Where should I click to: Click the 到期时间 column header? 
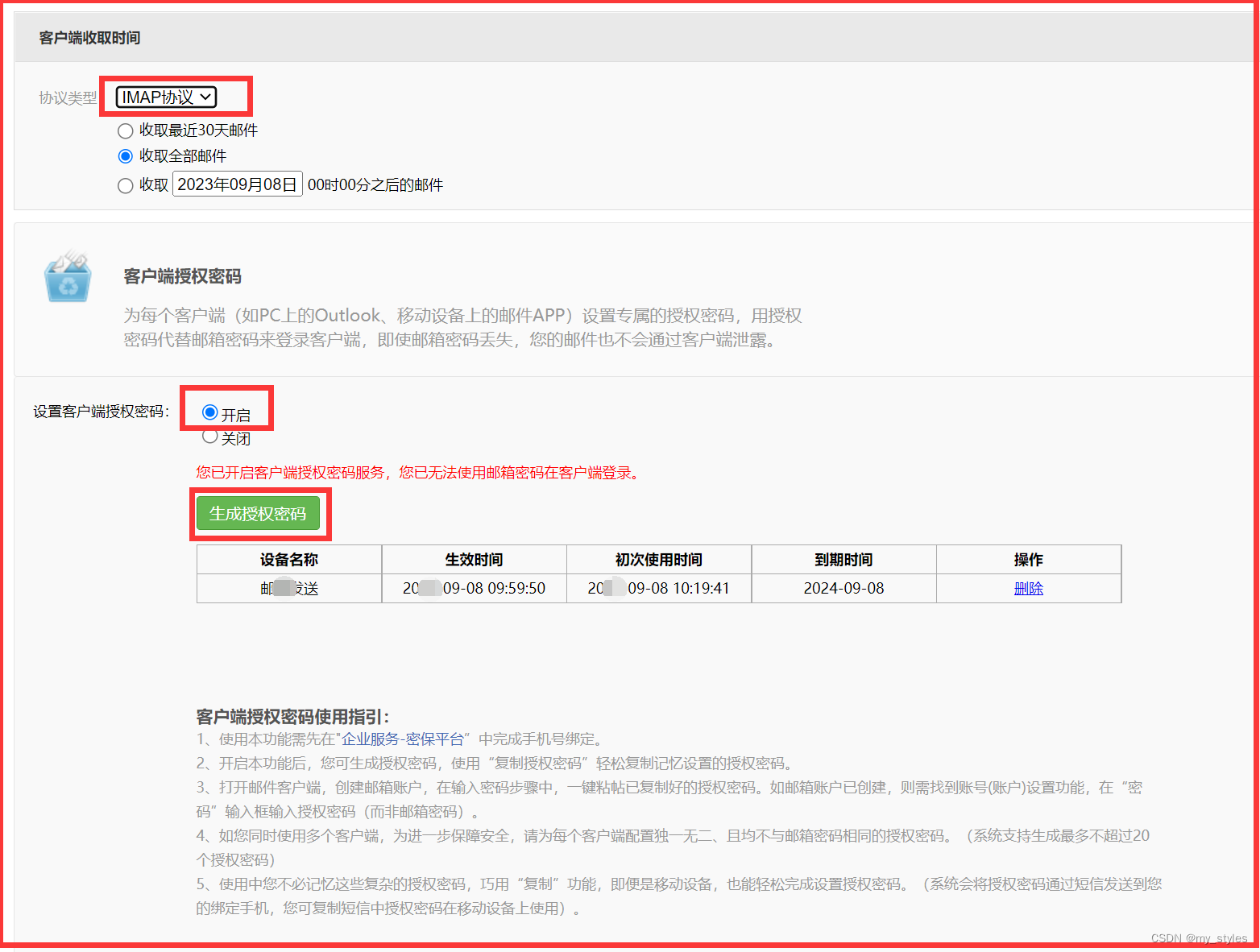[x=843, y=559]
